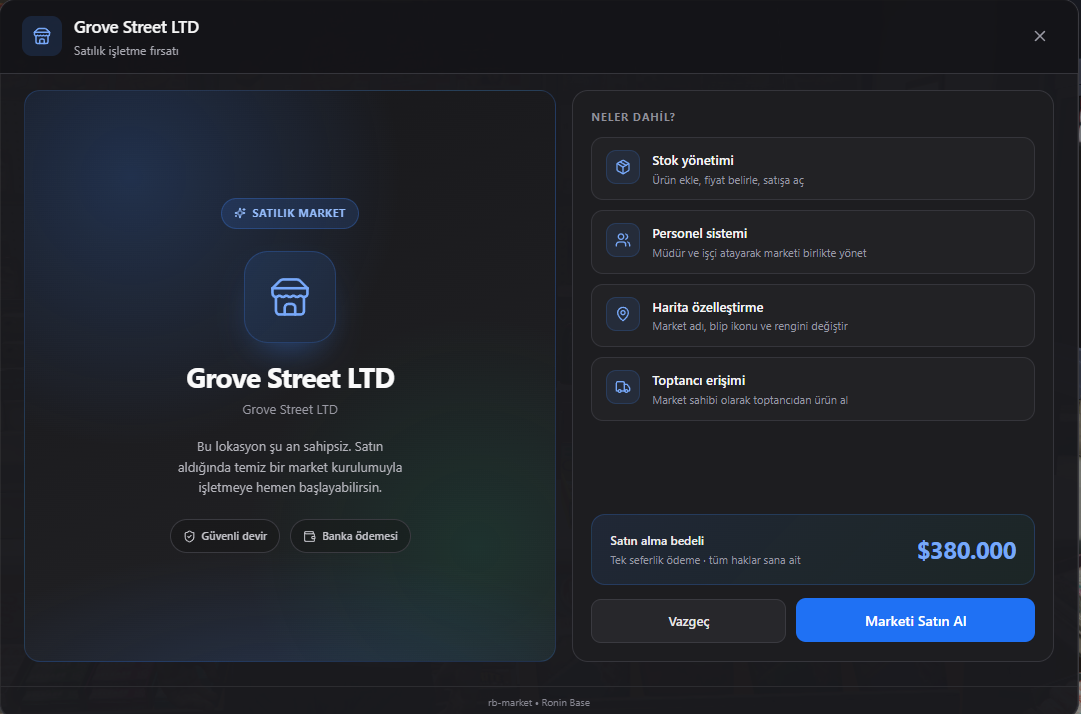
Task: Buy the market with Marketi Satın Al
Action: (x=915, y=620)
